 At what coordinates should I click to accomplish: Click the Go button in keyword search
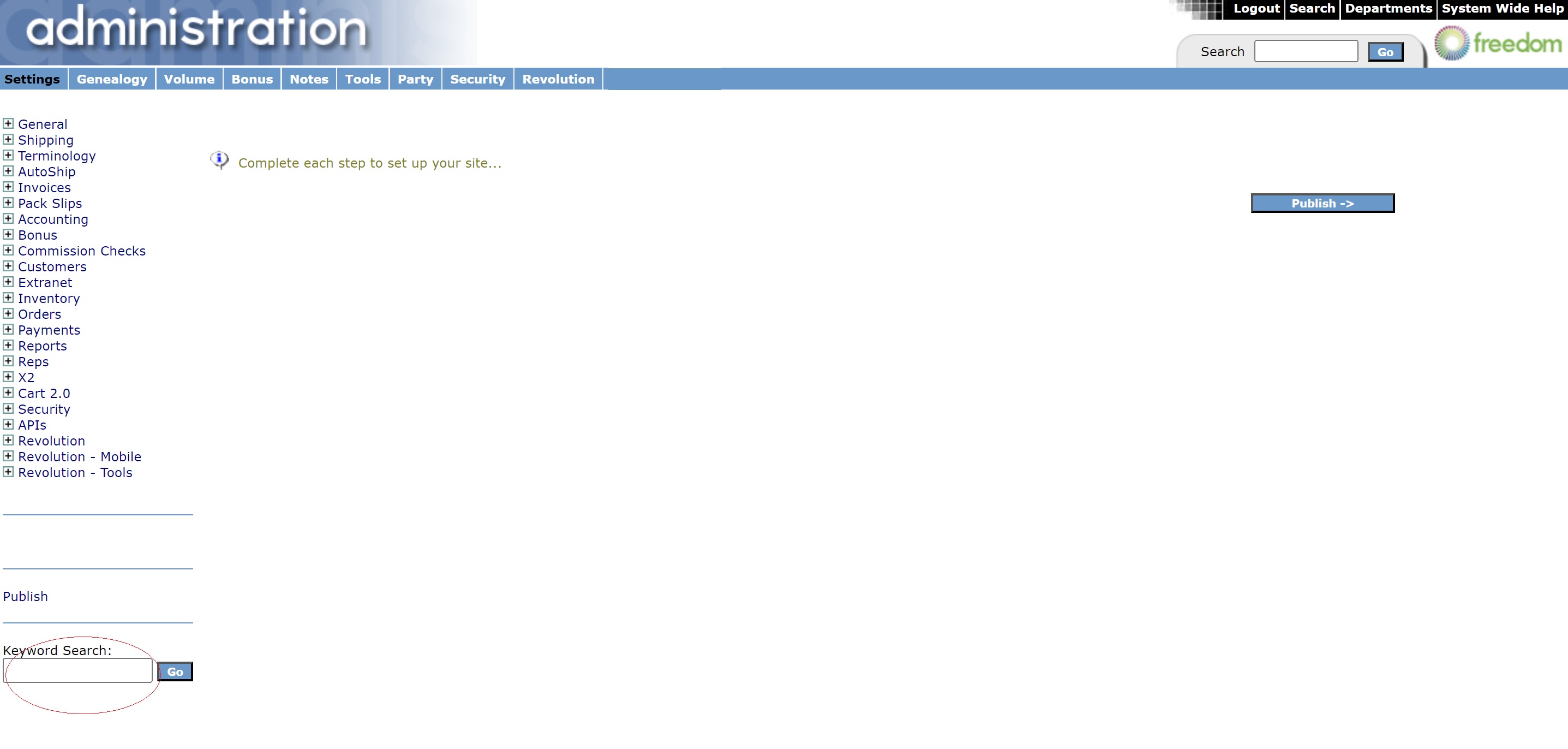[174, 671]
